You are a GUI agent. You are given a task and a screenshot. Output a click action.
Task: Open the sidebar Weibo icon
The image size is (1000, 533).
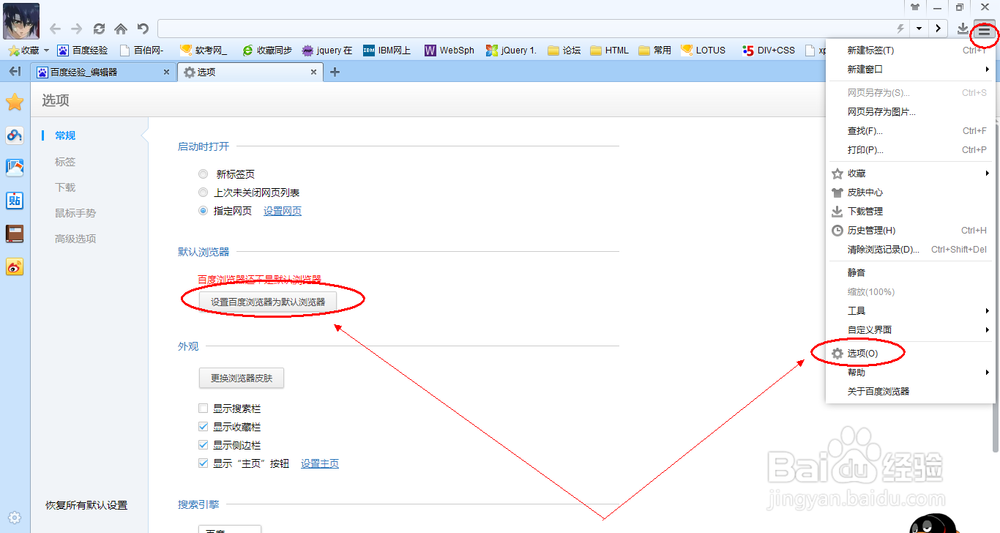click(15, 266)
